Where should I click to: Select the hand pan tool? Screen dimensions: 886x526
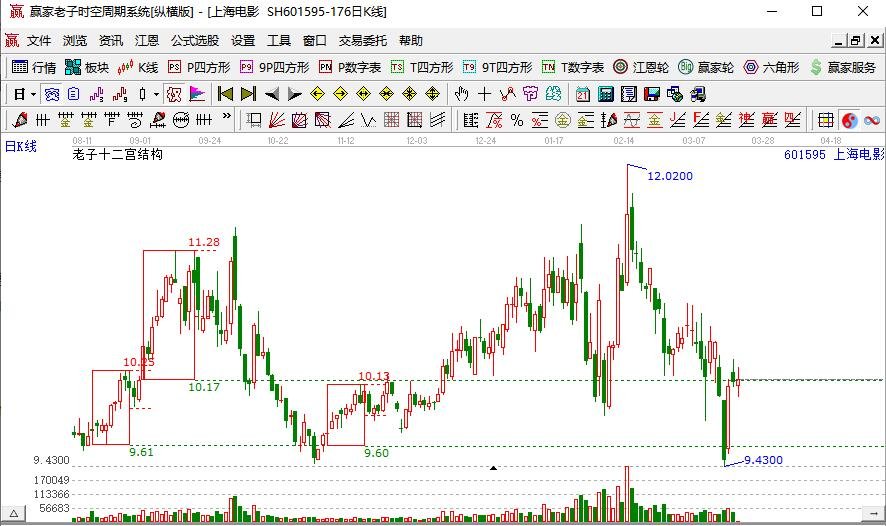[462, 94]
